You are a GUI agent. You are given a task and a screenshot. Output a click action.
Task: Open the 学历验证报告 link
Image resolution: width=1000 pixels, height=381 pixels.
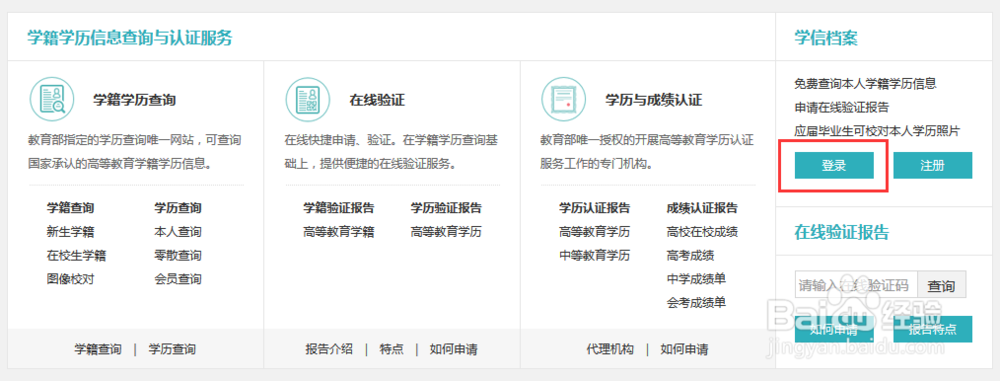pos(446,208)
